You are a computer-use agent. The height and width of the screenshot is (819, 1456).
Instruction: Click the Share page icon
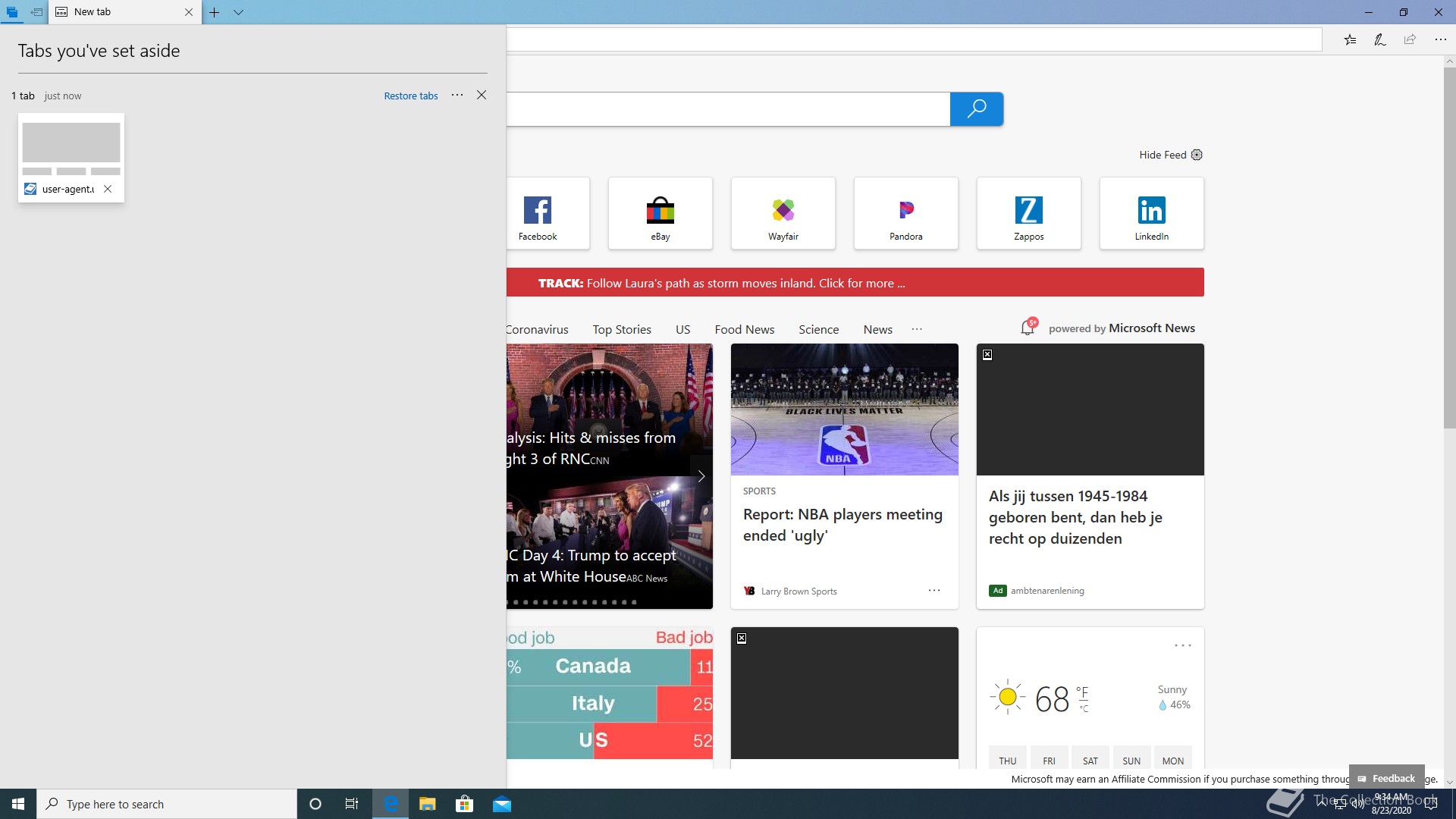point(1410,39)
